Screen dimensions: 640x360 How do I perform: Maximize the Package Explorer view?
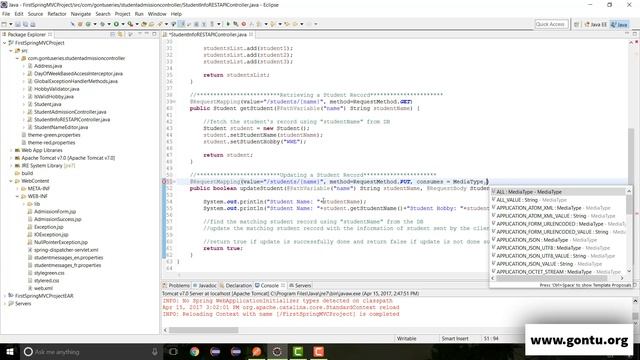click(154, 35)
